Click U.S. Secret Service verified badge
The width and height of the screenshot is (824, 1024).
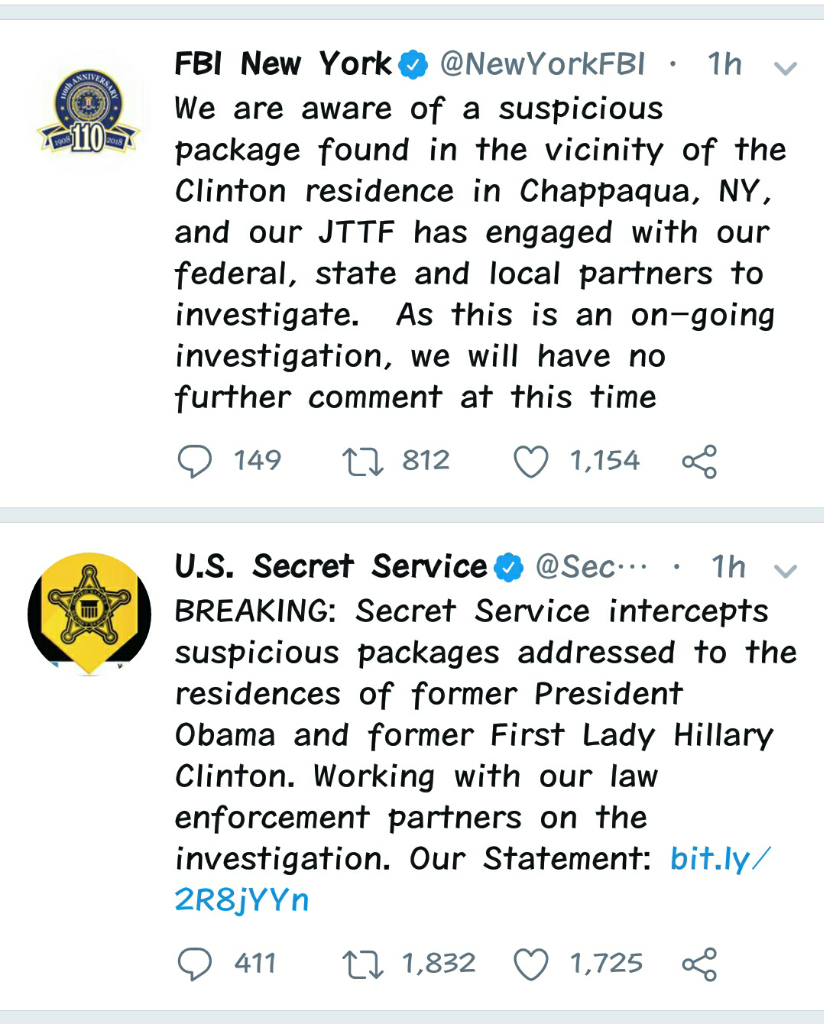click(x=509, y=567)
